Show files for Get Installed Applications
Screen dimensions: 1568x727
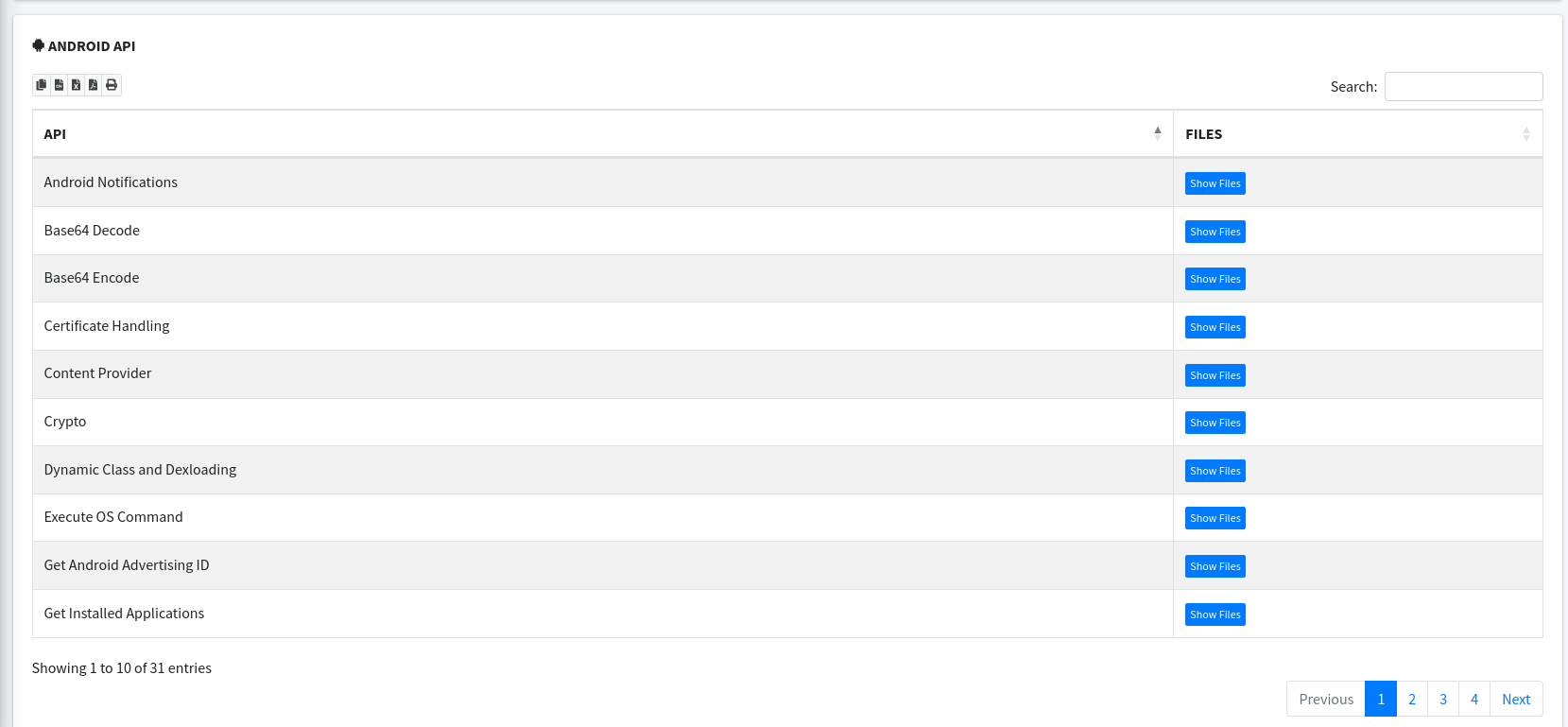coord(1215,614)
